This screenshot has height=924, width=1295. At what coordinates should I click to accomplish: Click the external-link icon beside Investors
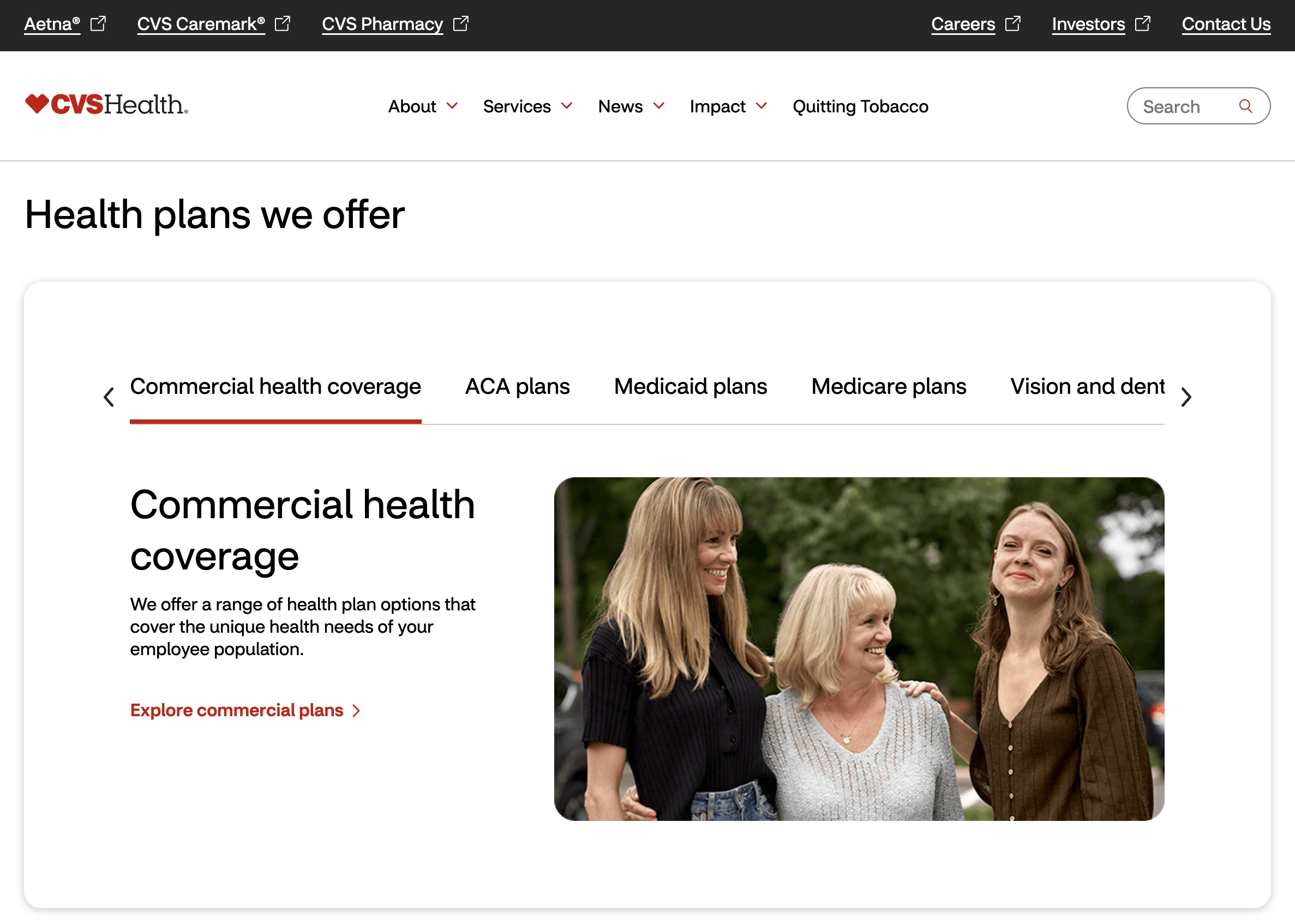(1142, 23)
